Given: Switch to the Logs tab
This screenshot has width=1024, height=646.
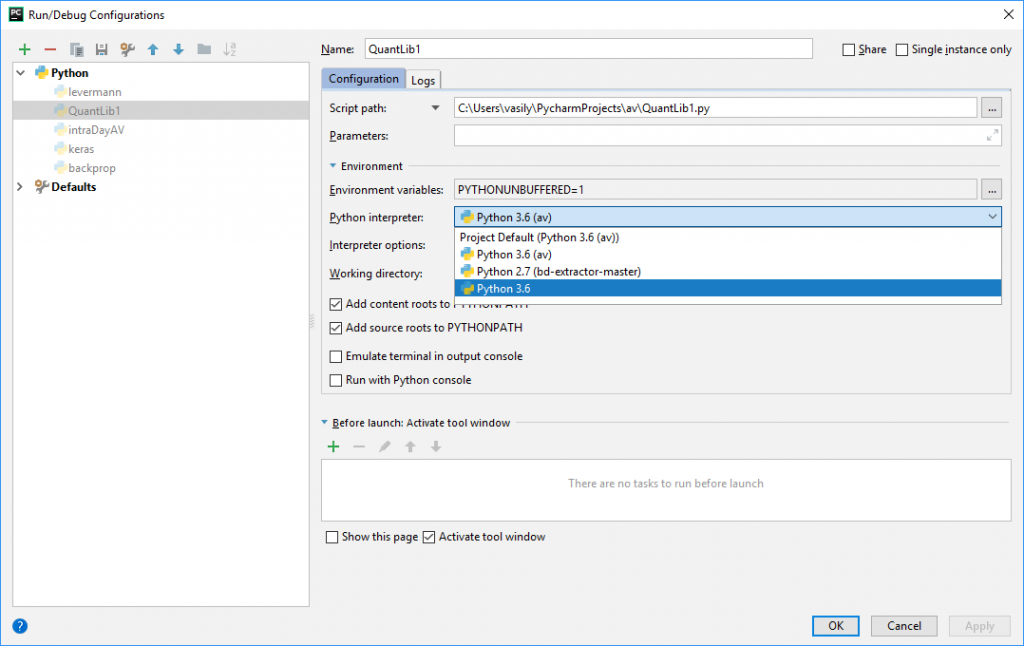Looking at the screenshot, I should tap(423, 80).
